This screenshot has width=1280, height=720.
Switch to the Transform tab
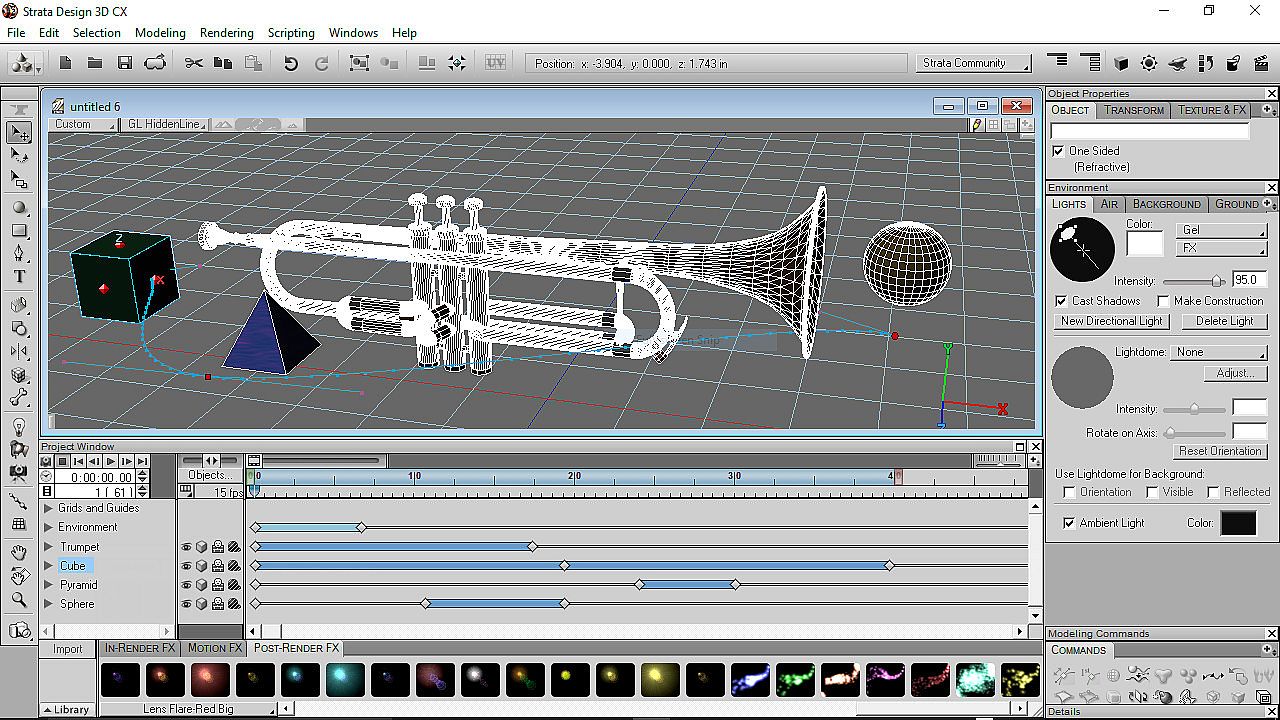pyautogui.click(x=1133, y=110)
